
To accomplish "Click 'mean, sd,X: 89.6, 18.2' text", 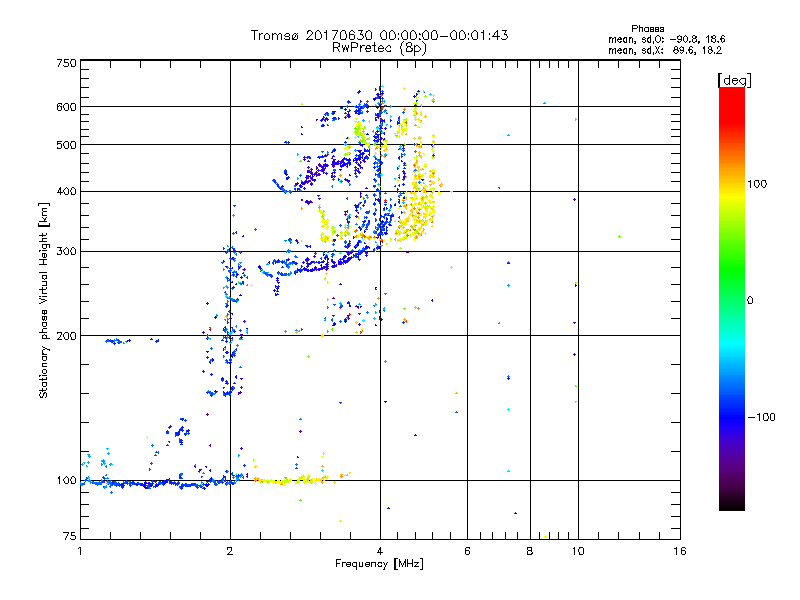I will (x=665, y=51).
